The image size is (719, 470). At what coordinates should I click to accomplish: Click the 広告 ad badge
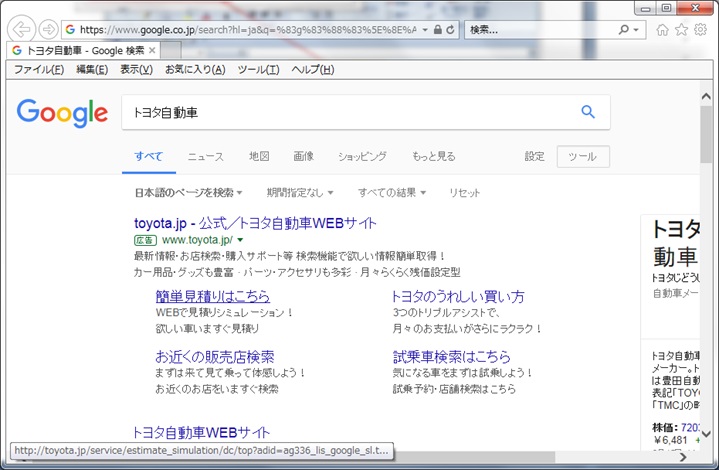[145, 240]
